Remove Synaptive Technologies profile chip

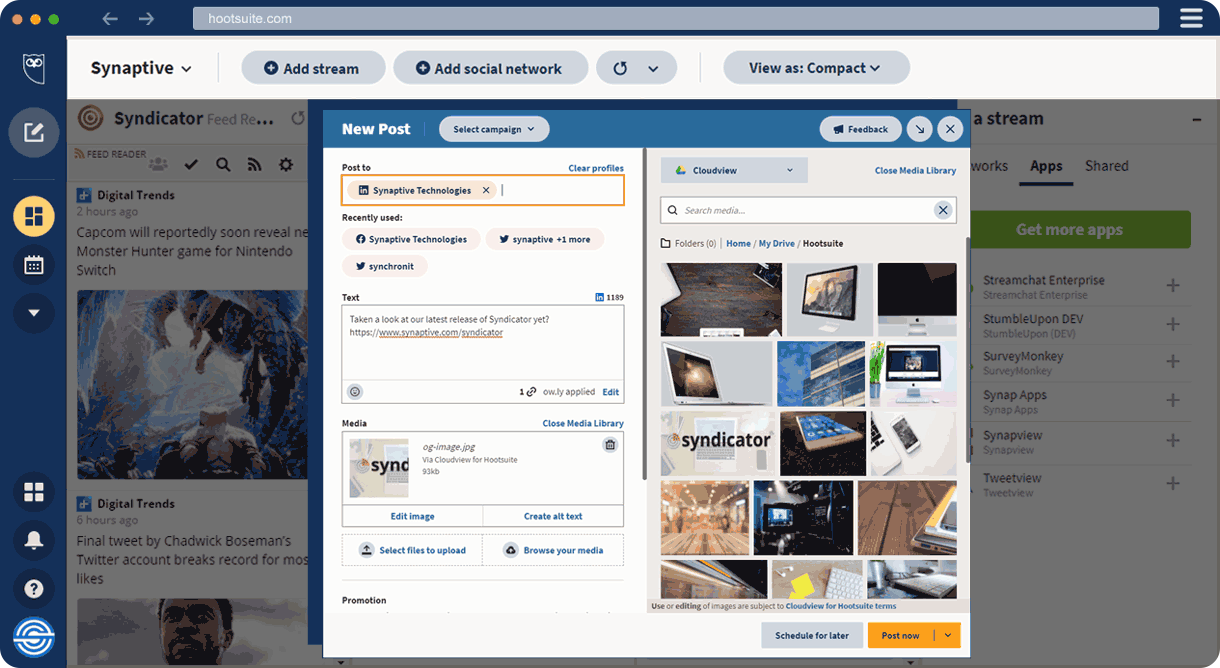click(x=486, y=190)
